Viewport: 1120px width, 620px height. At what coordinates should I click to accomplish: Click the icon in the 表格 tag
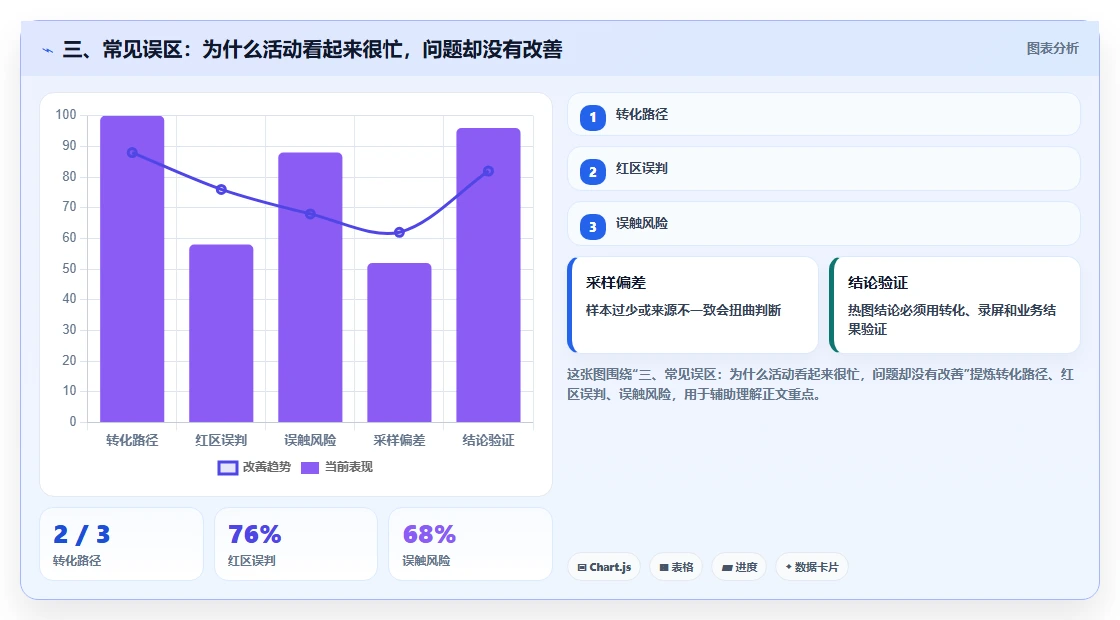pos(664,567)
